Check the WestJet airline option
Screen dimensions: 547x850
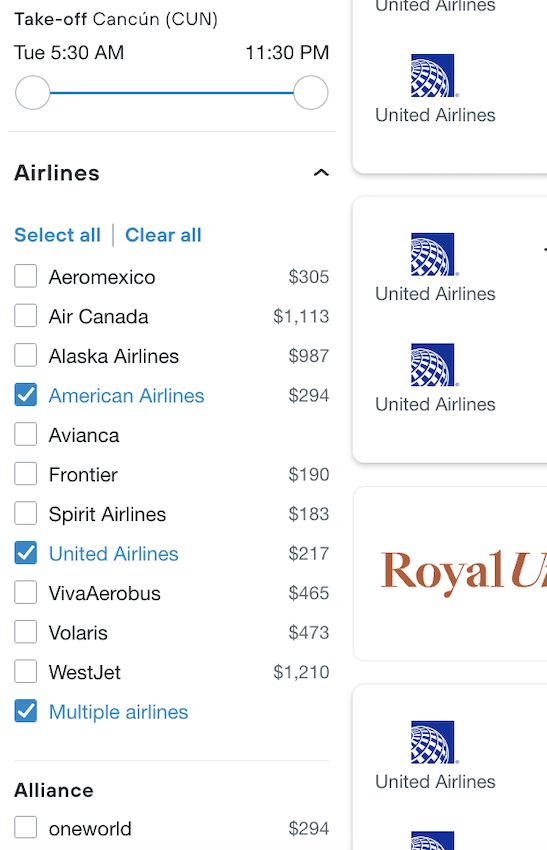[x=25, y=672]
